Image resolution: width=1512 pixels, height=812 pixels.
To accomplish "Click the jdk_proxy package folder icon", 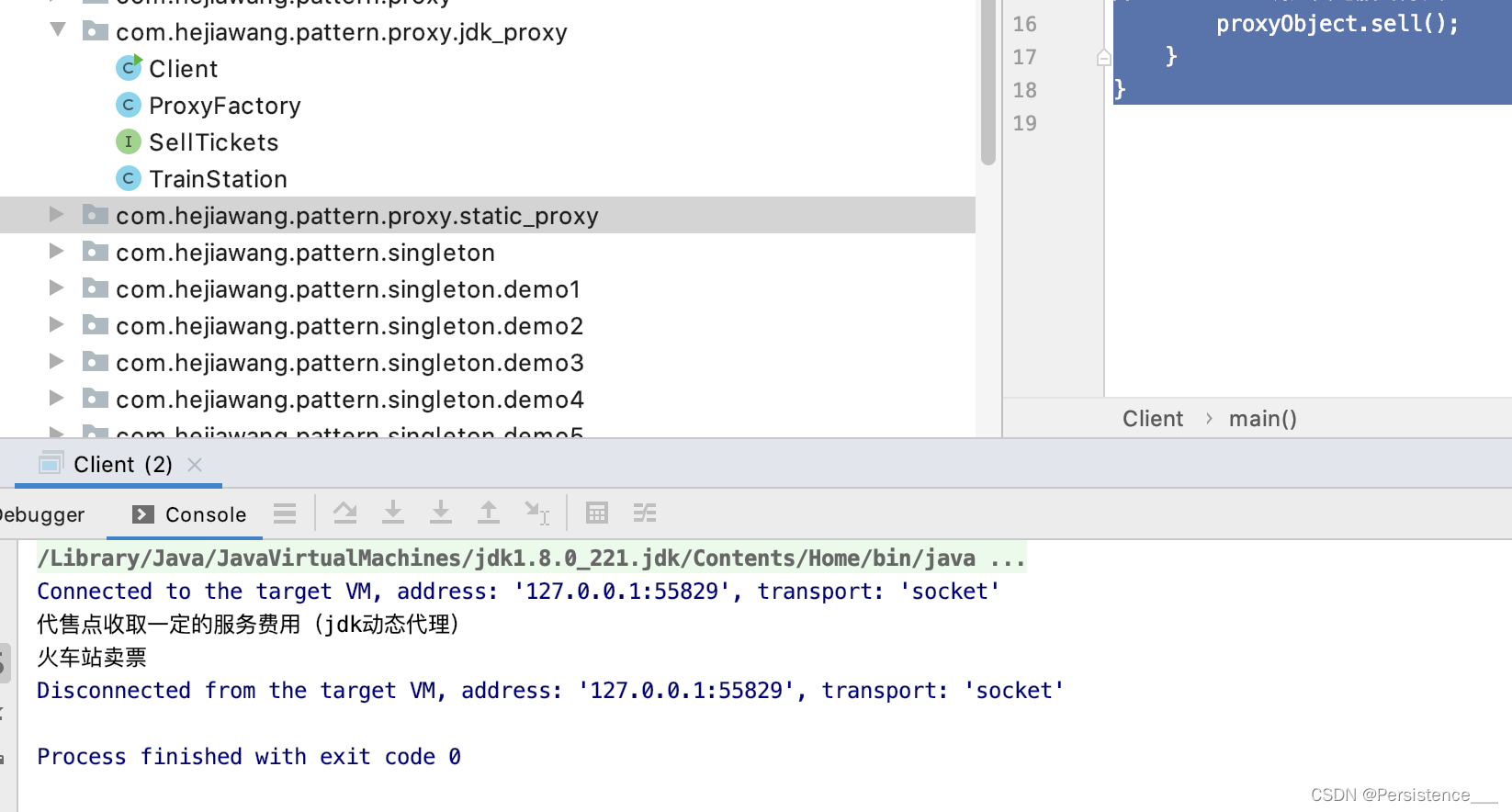I will click(x=96, y=31).
